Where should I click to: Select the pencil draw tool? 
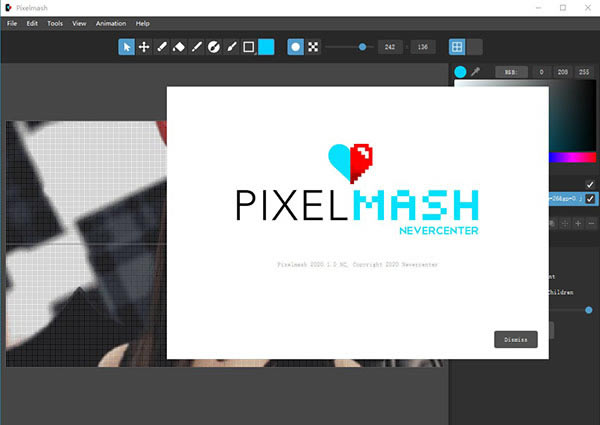click(161, 47)
